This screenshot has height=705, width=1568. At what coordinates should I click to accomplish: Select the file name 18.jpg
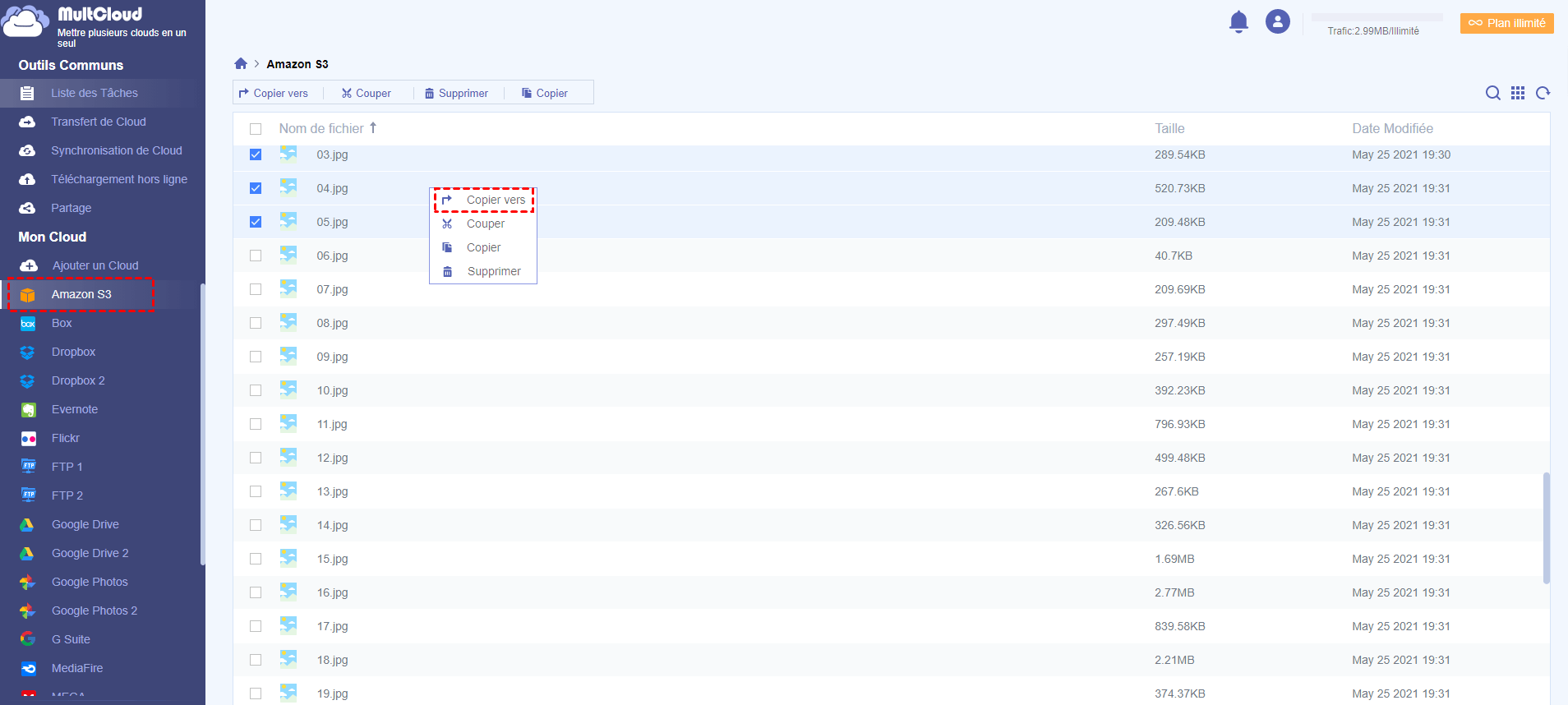(333, 660)
